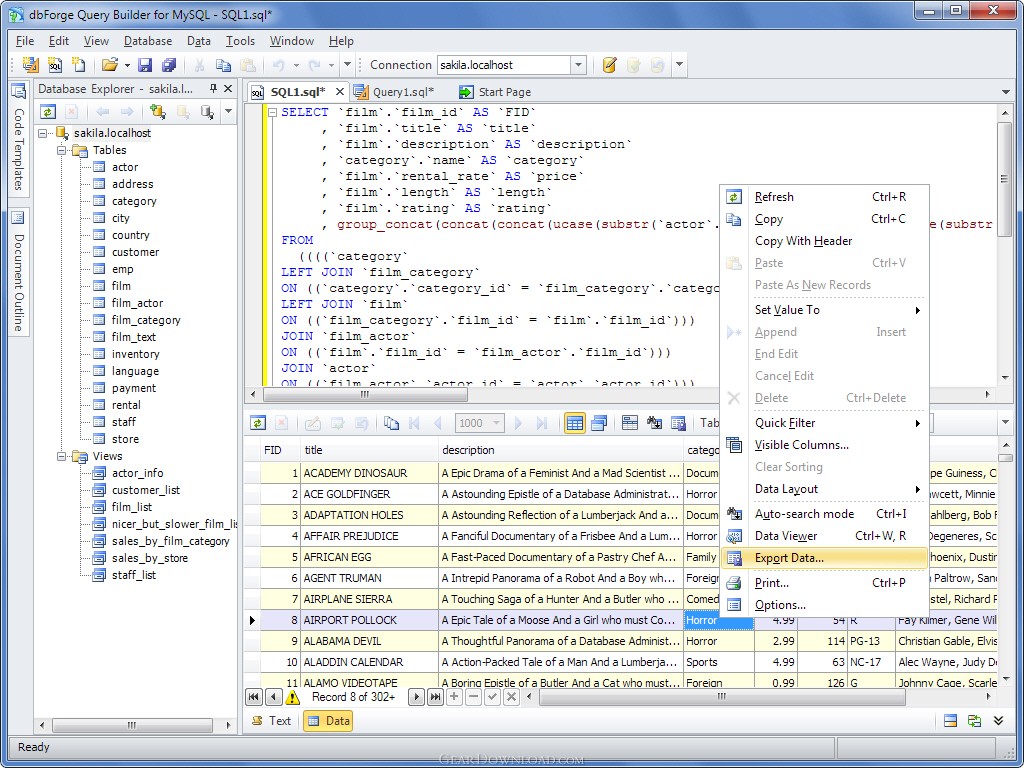Expand the Data Layout submenu
Viewport: 1024px width, 768px height.
pos(824,488)
